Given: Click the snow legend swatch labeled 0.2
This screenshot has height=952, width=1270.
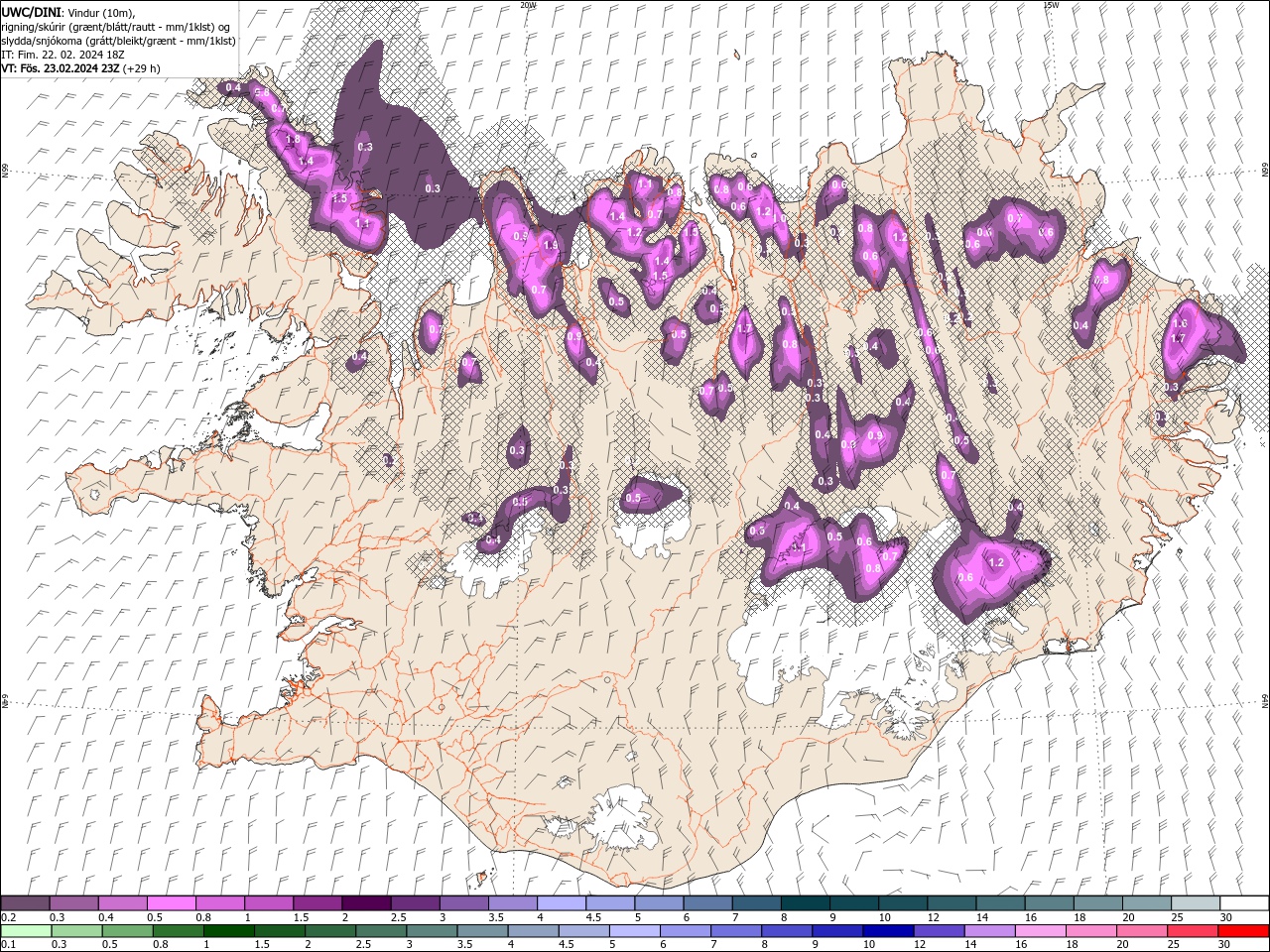Looking at the screenshot, I should (x=25, y=903).
